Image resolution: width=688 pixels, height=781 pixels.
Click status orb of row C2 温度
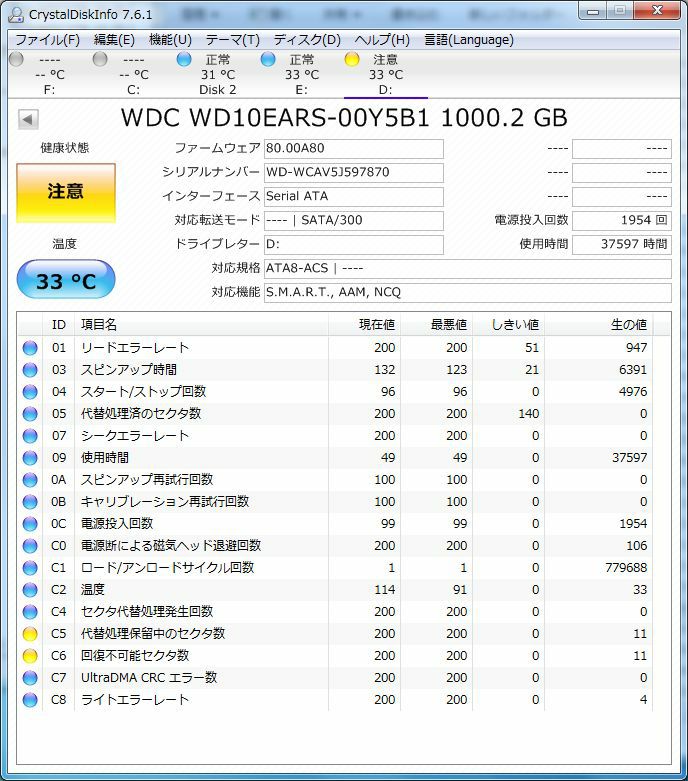point(30,590)
